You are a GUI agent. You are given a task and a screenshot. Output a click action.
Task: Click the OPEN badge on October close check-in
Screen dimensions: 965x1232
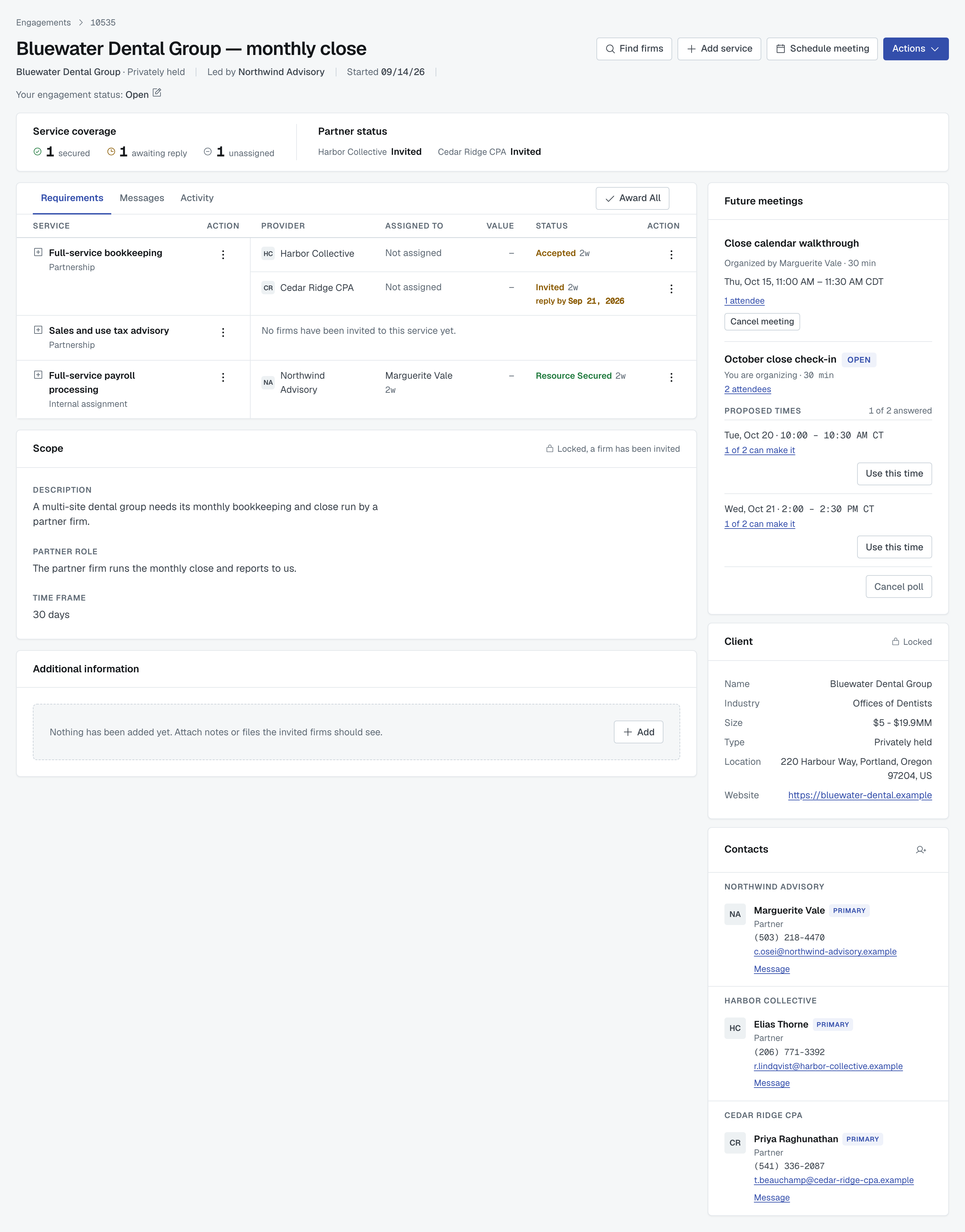click(859, 360)
